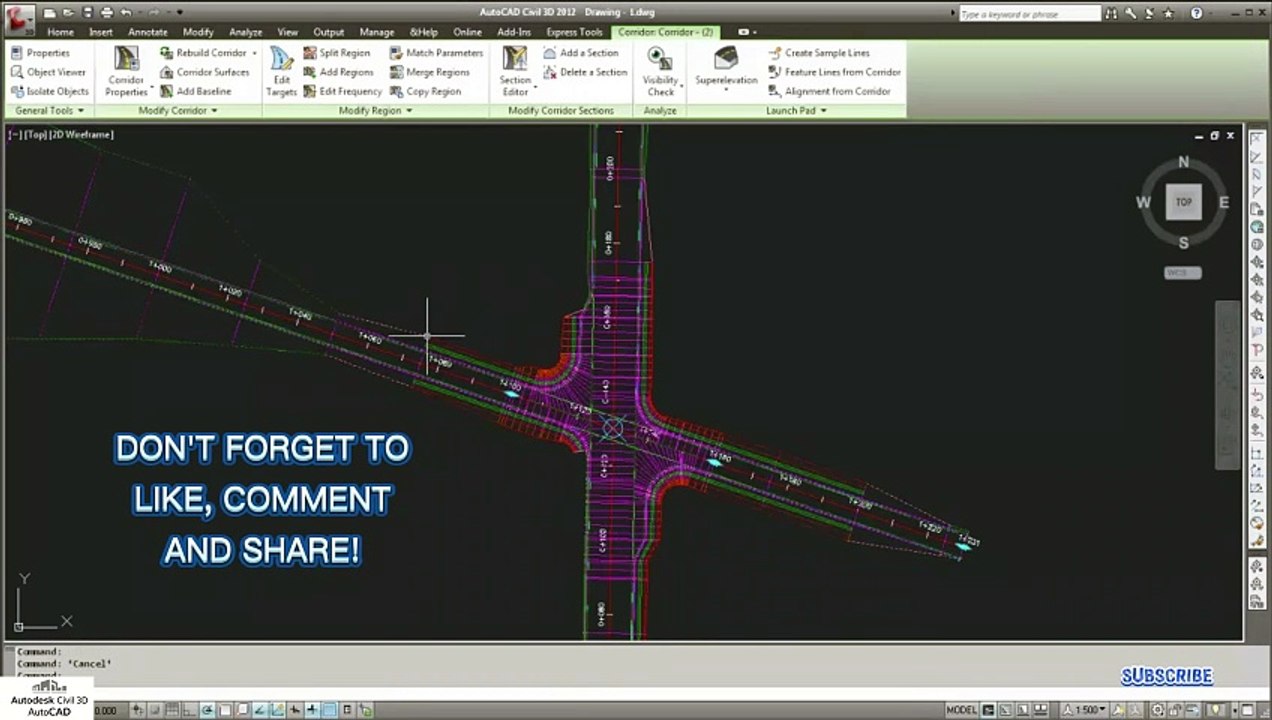Click Merge Regions
Image resolution: width=1272 pixels, height=720 pixels.
430,72
